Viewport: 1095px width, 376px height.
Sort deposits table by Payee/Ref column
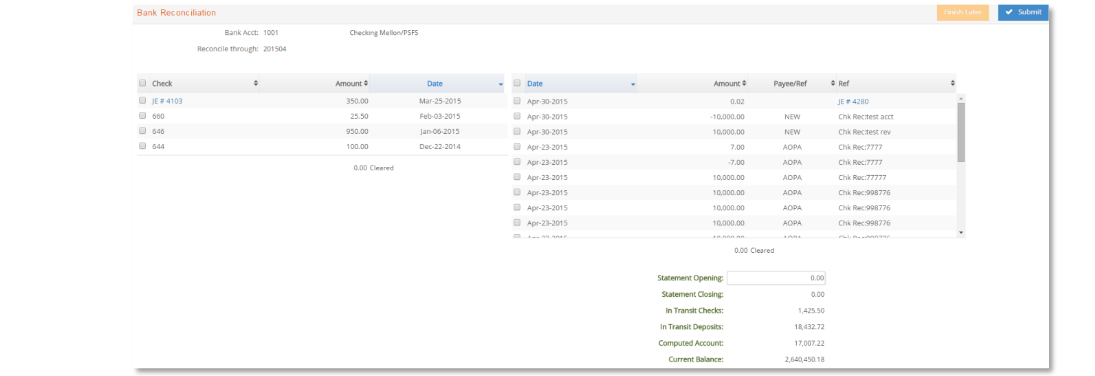(x=792, y=83)
